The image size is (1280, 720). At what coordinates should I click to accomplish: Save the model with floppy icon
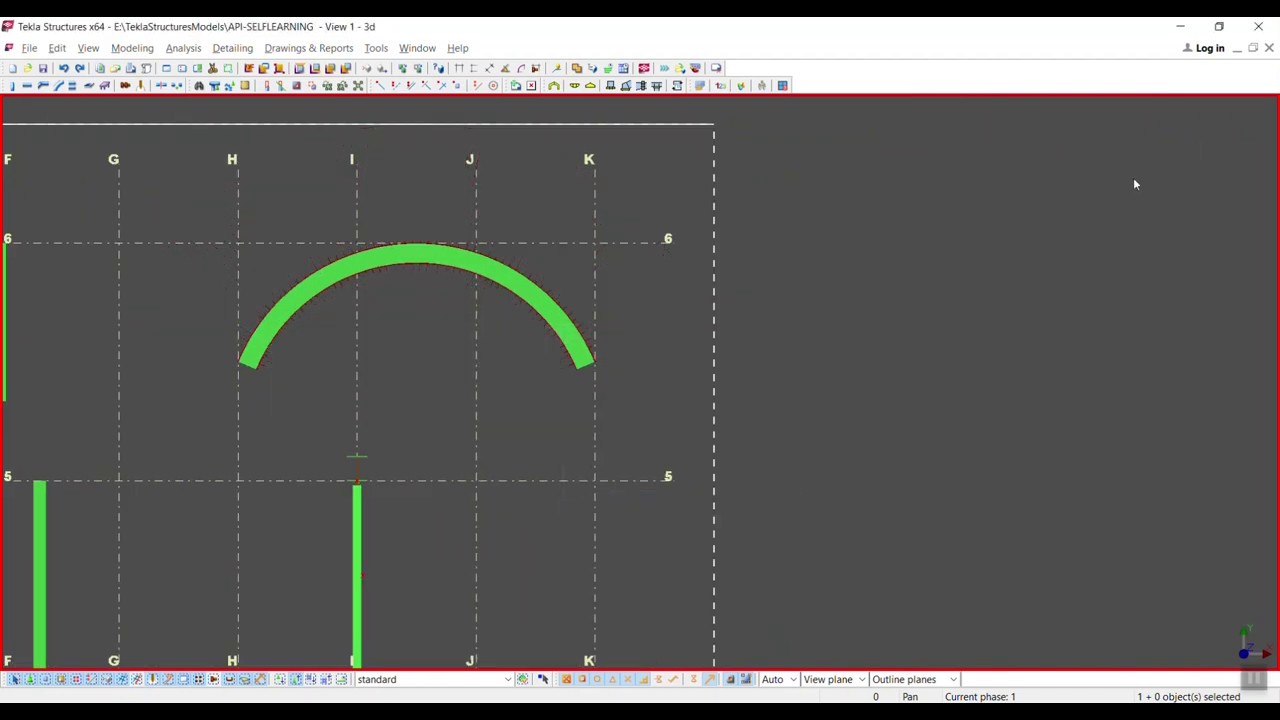[x=43, y=68]
